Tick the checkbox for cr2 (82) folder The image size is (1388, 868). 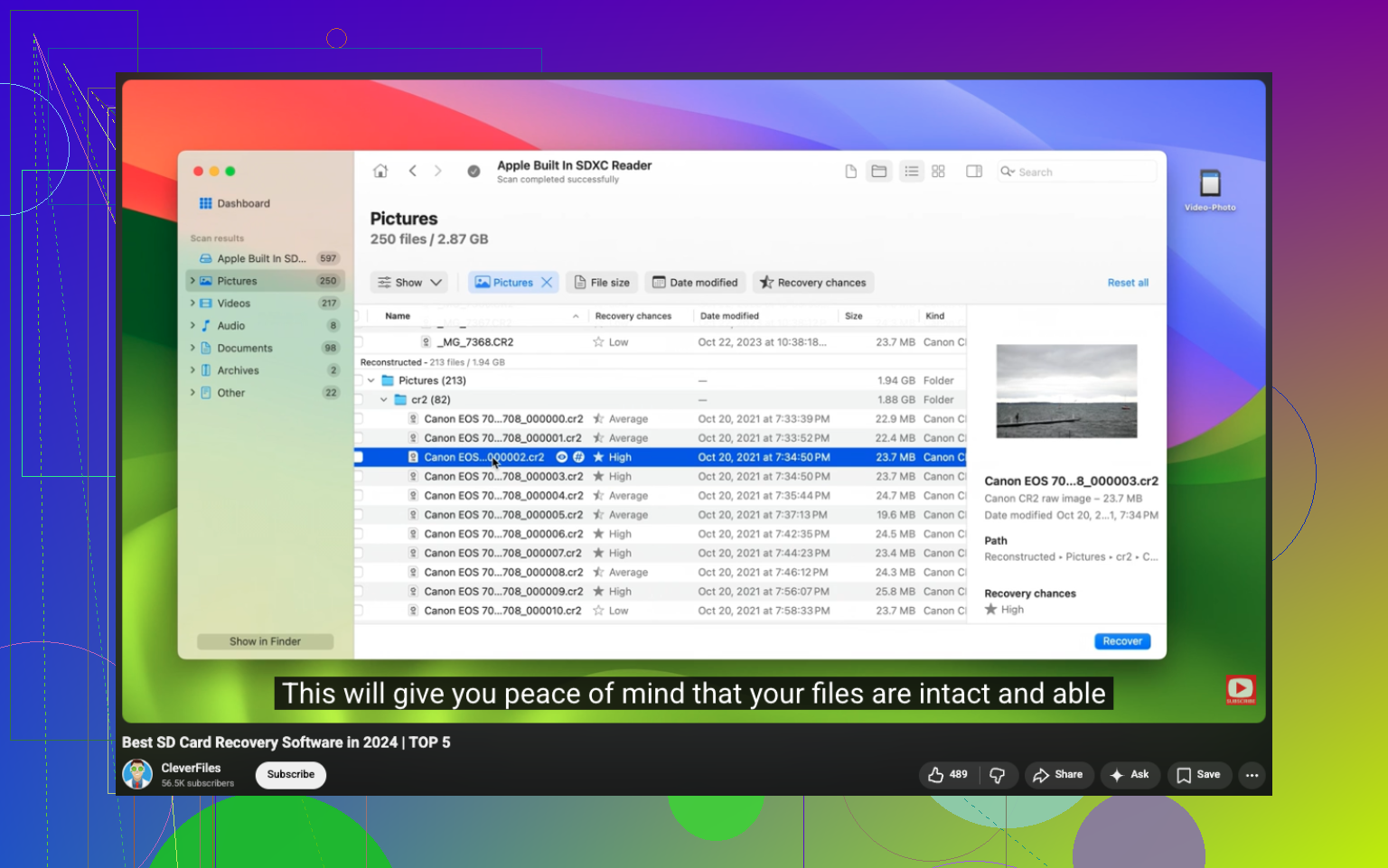[359, 399]
